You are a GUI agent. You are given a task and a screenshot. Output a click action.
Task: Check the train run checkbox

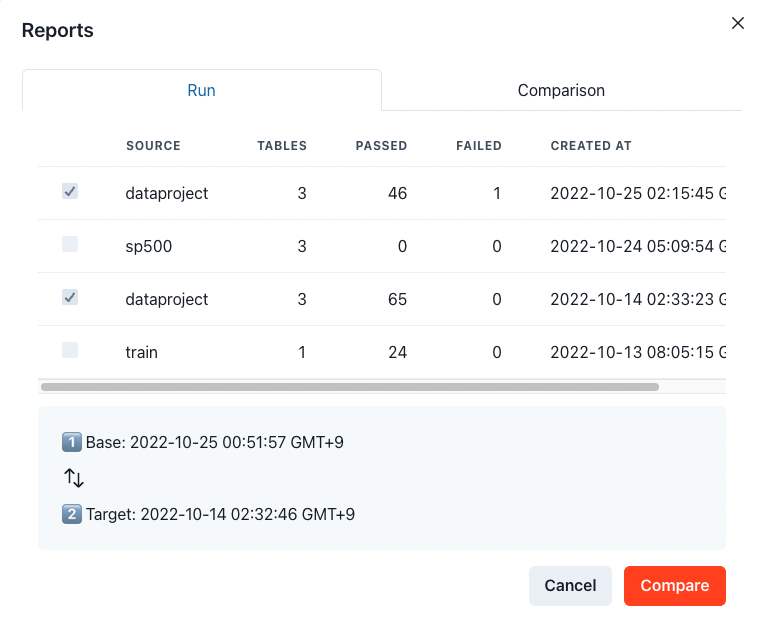click(x=70, y=350)
